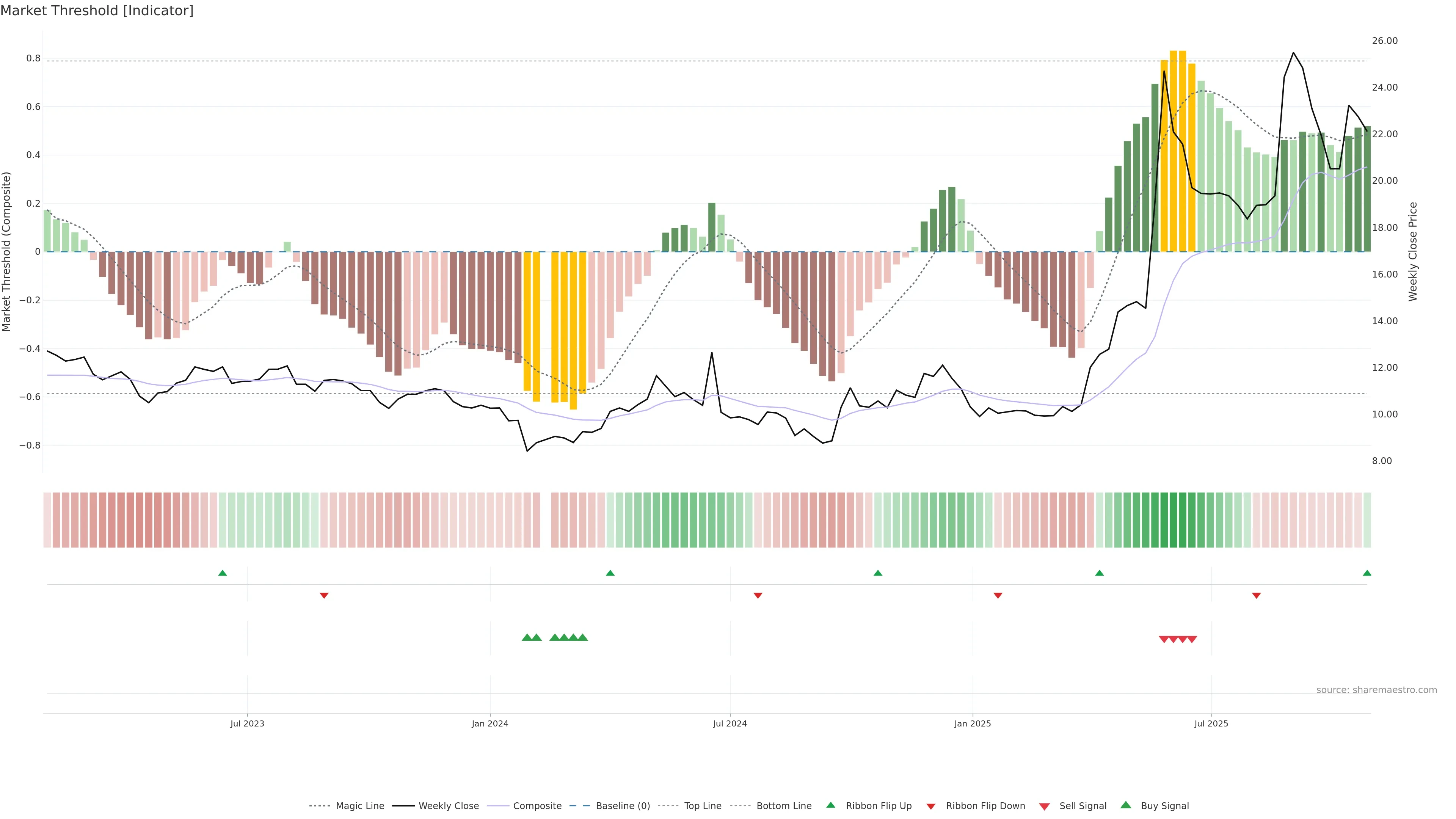Screen dimensions: 1456x819
Task: Click the Buy Signal legend triangle icon
Action: (1125, 805)
